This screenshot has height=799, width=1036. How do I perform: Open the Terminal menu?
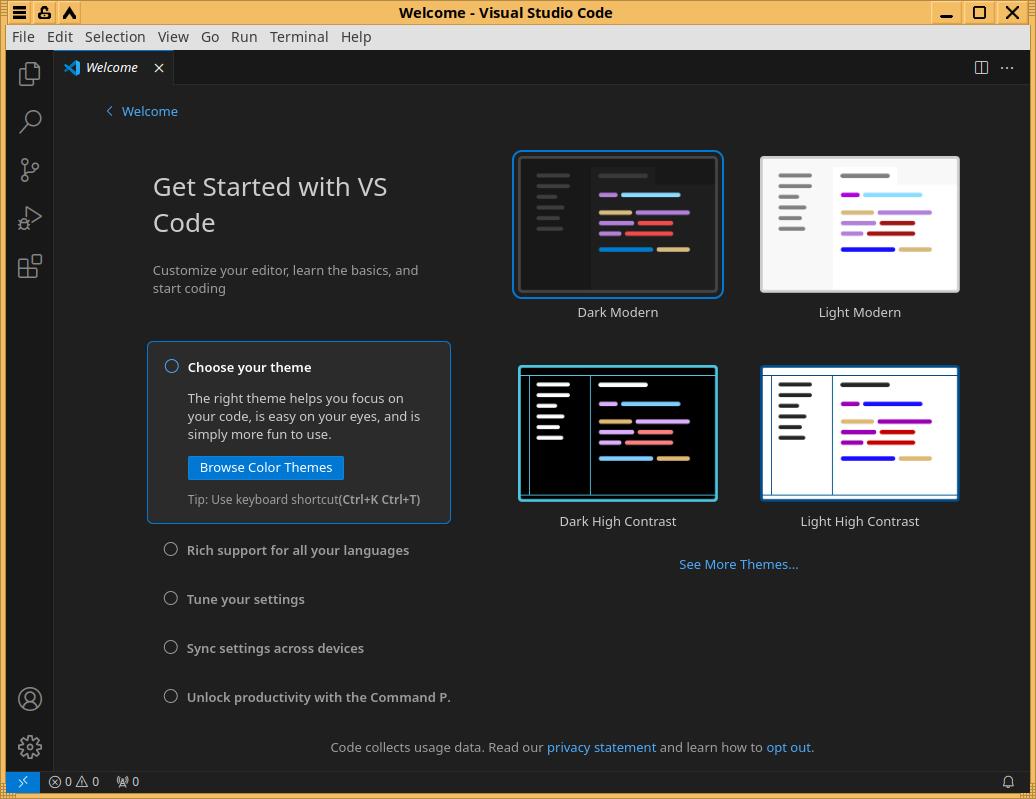pos(298,37)
